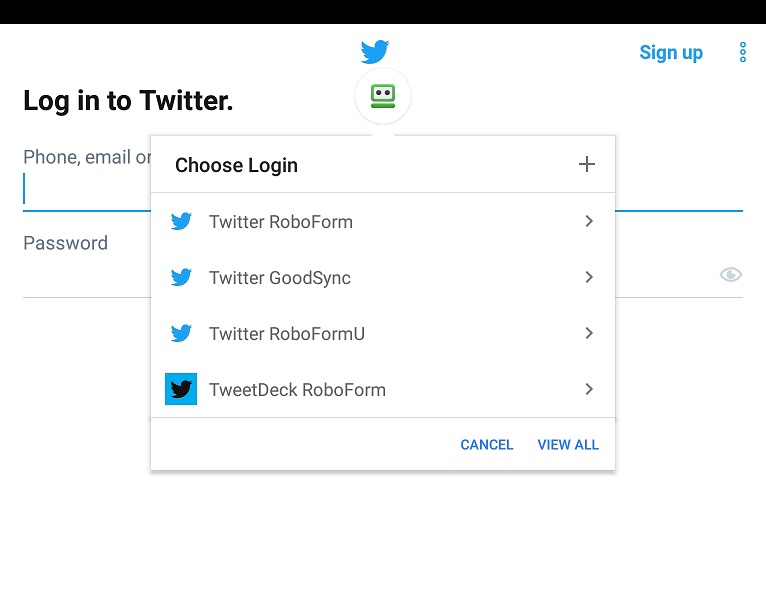Select the Twitter RoboFormU login entry

(383, 334)
